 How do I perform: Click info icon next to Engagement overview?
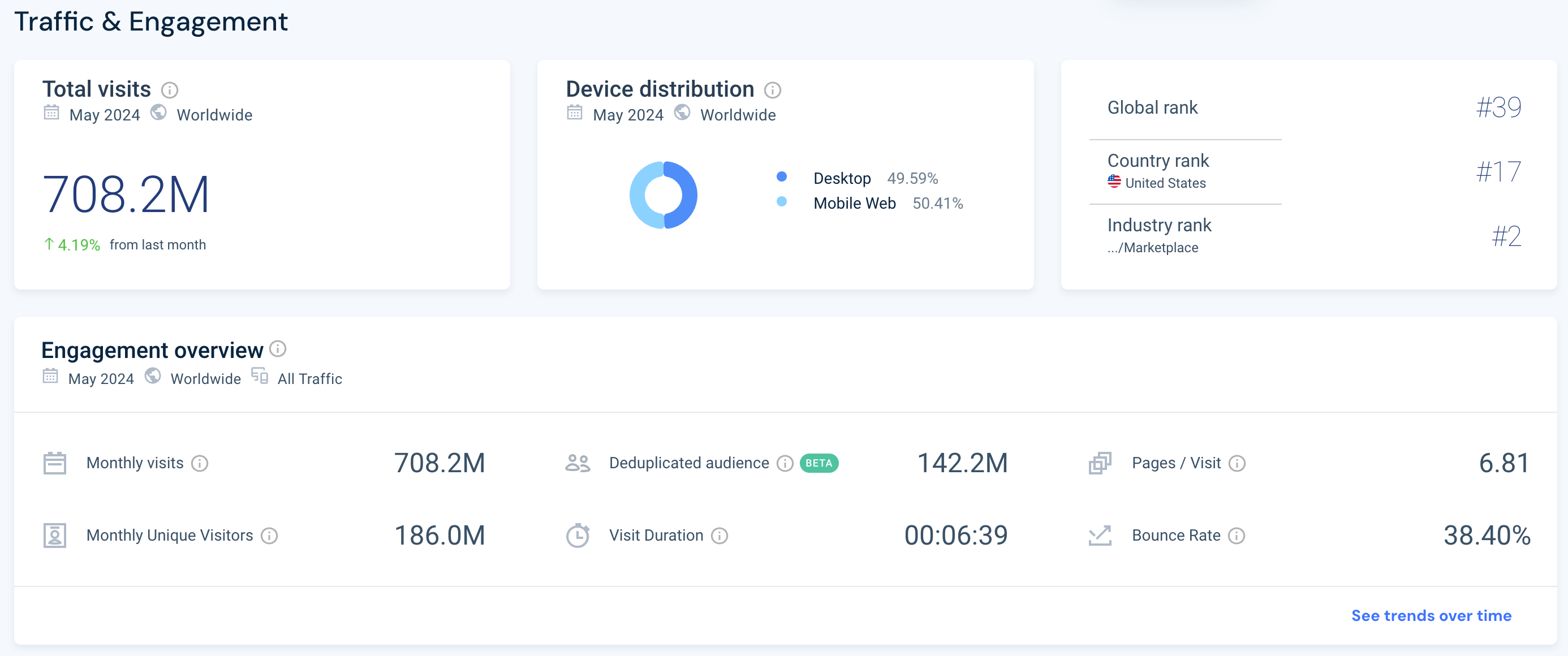point(278,349)
